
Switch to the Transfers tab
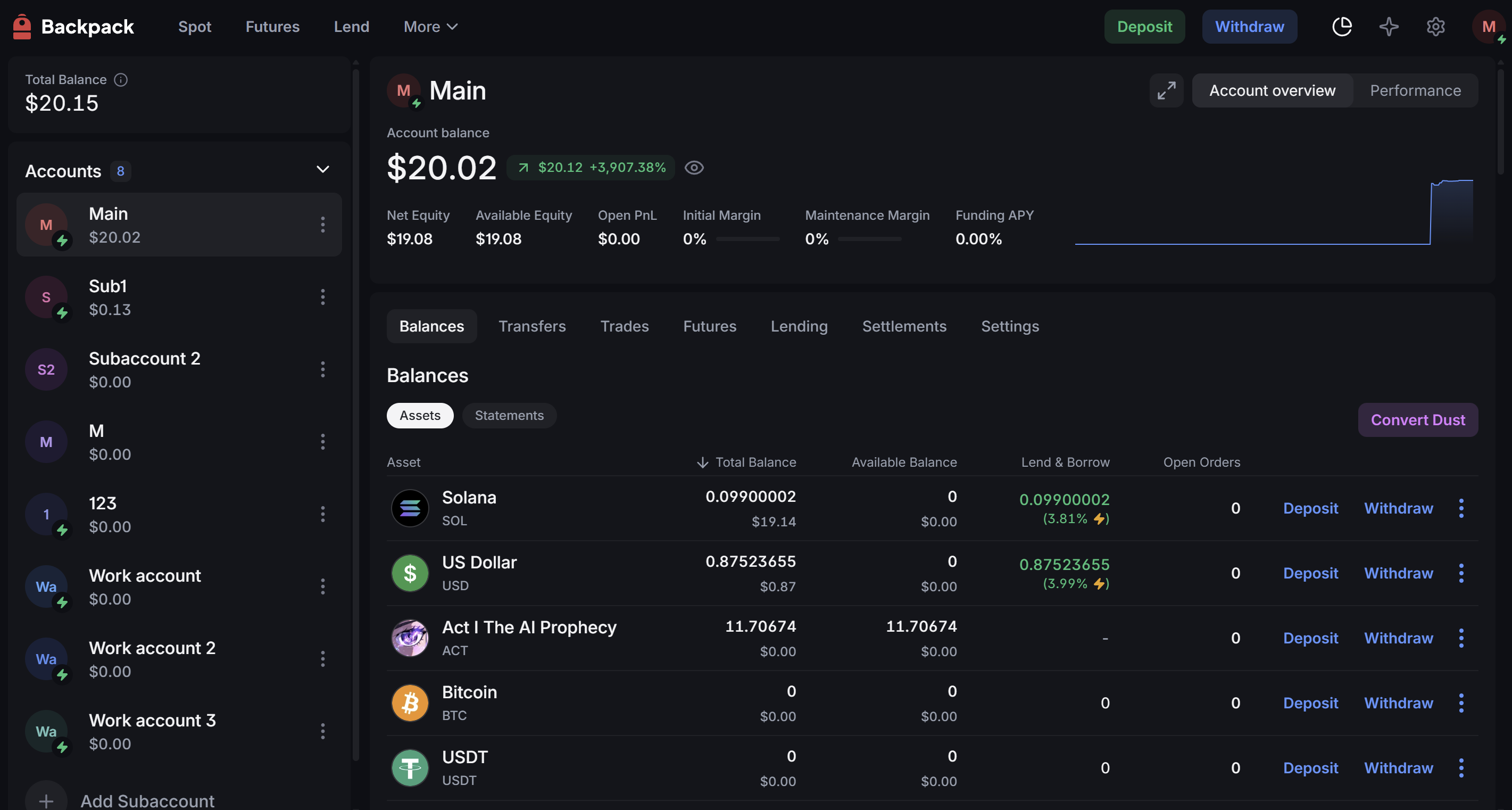tap(532, 326)
